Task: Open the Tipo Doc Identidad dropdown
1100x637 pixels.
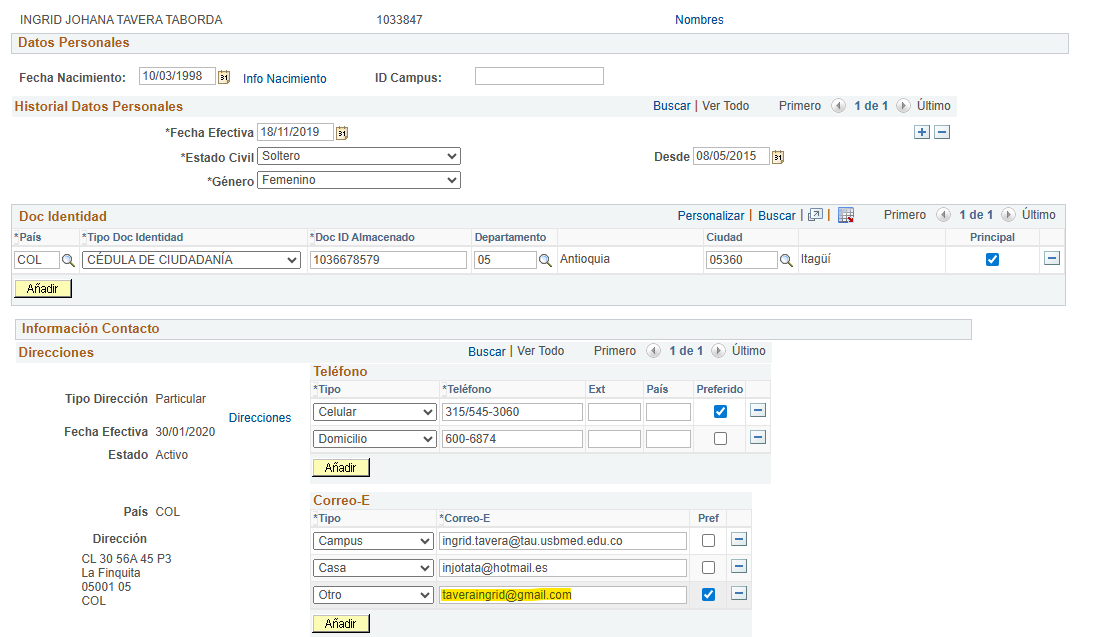Action: tap(192, 260)
